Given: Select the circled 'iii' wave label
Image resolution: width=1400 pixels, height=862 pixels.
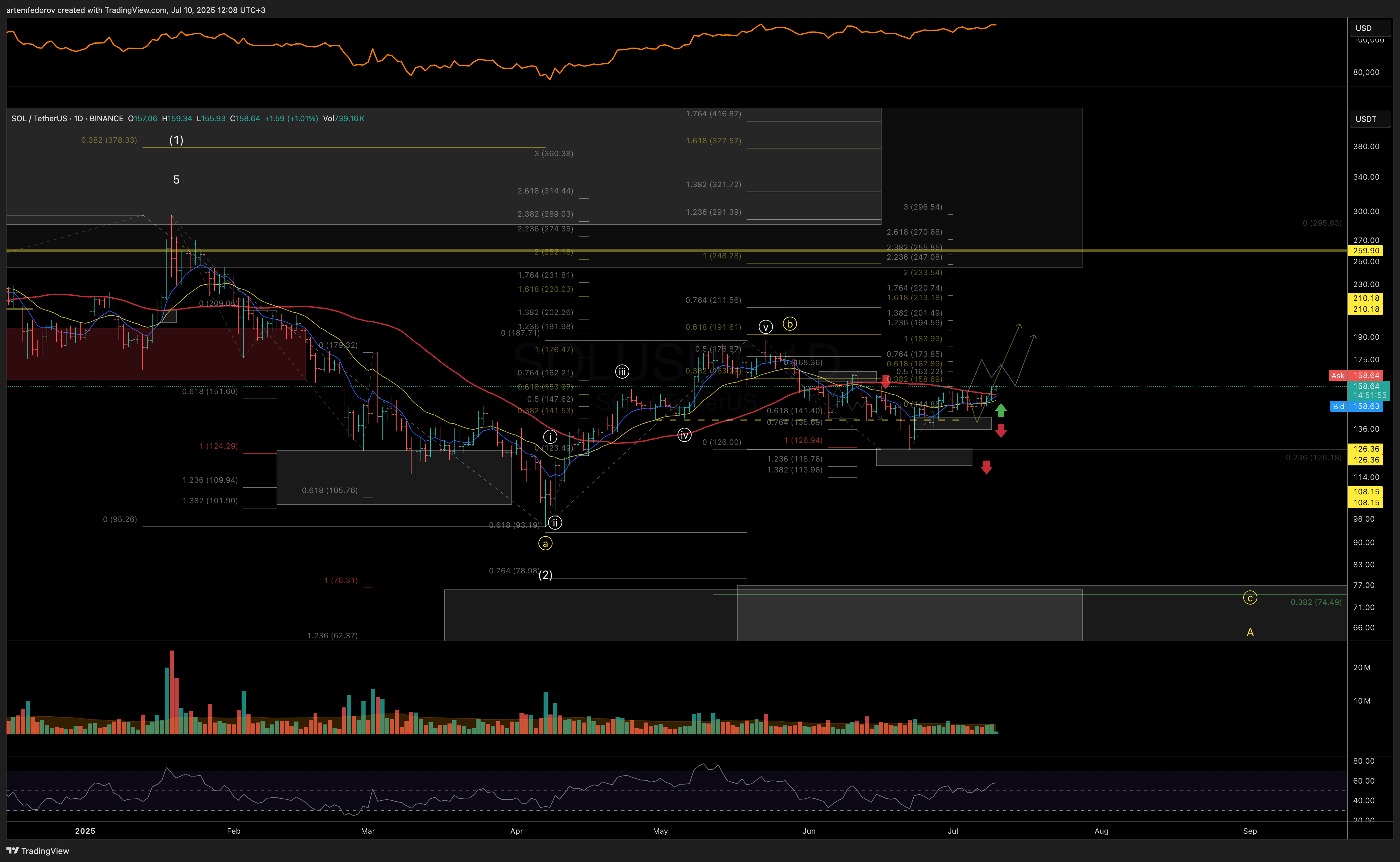Looking at the screenshot, I should 622,372.
